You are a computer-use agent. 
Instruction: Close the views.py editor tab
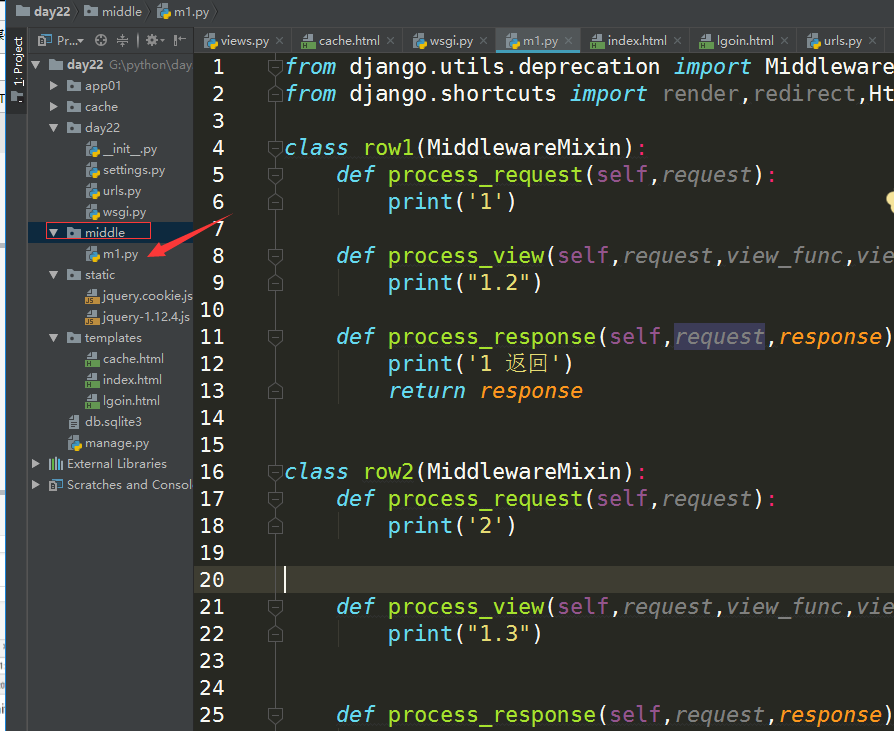tap(279, 41)
